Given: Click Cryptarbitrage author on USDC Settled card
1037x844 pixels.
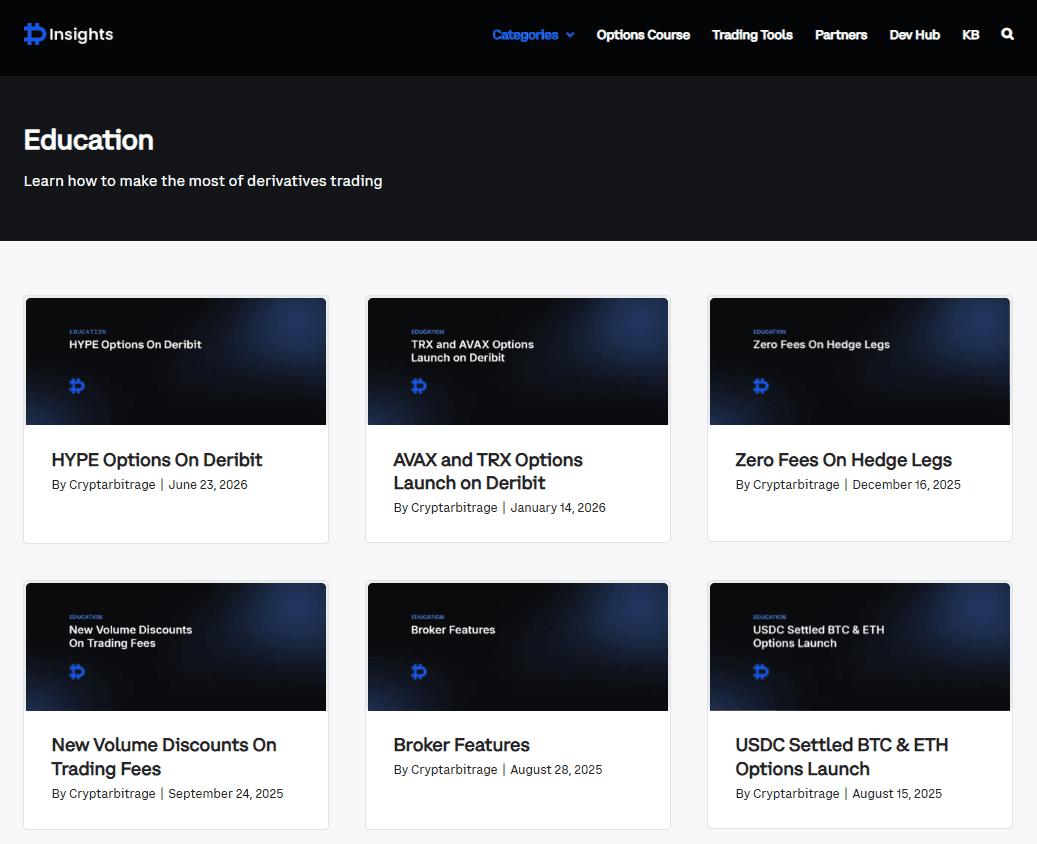Looking at the screenshot, I should [x=796, y=794].
